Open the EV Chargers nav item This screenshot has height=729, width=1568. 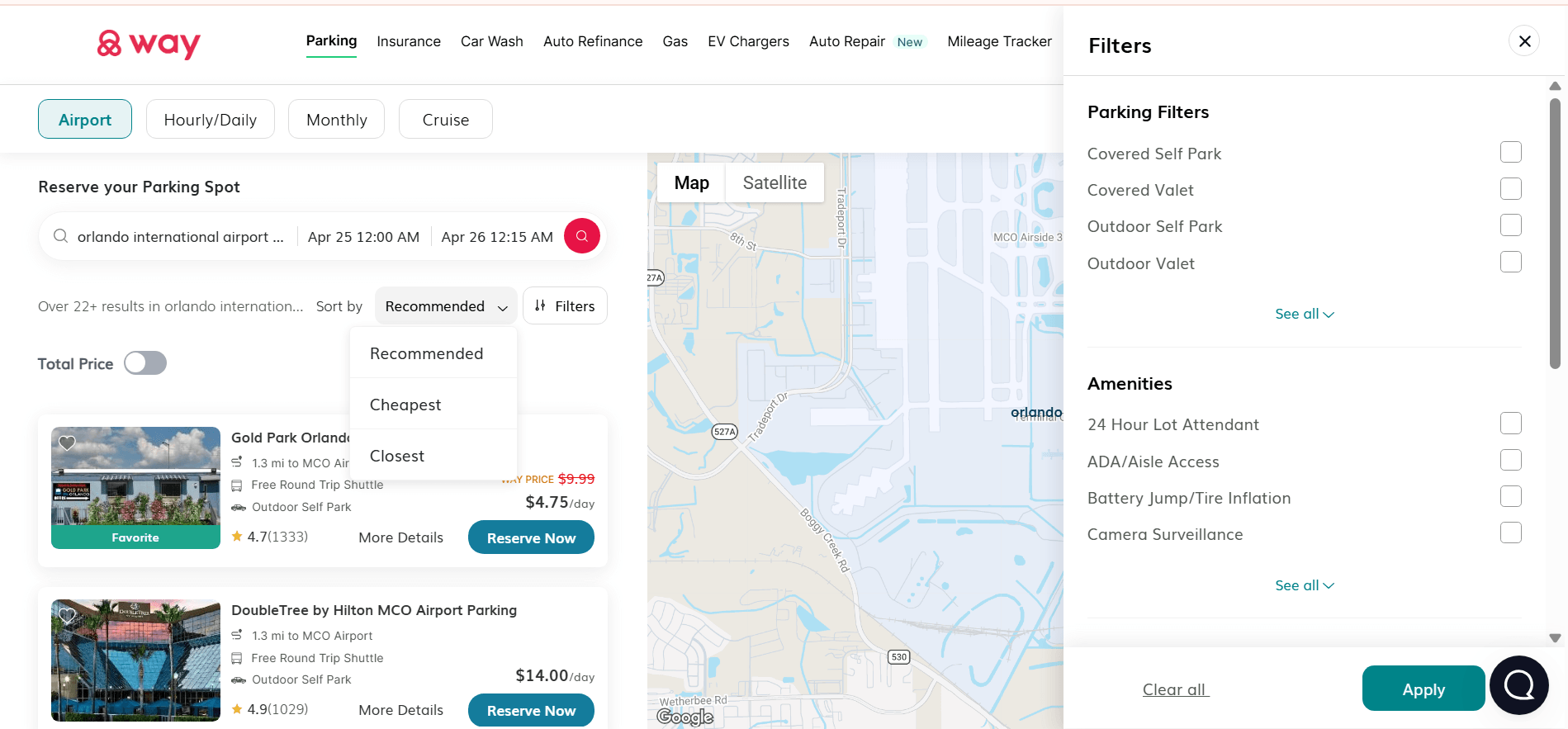point(748,41)
